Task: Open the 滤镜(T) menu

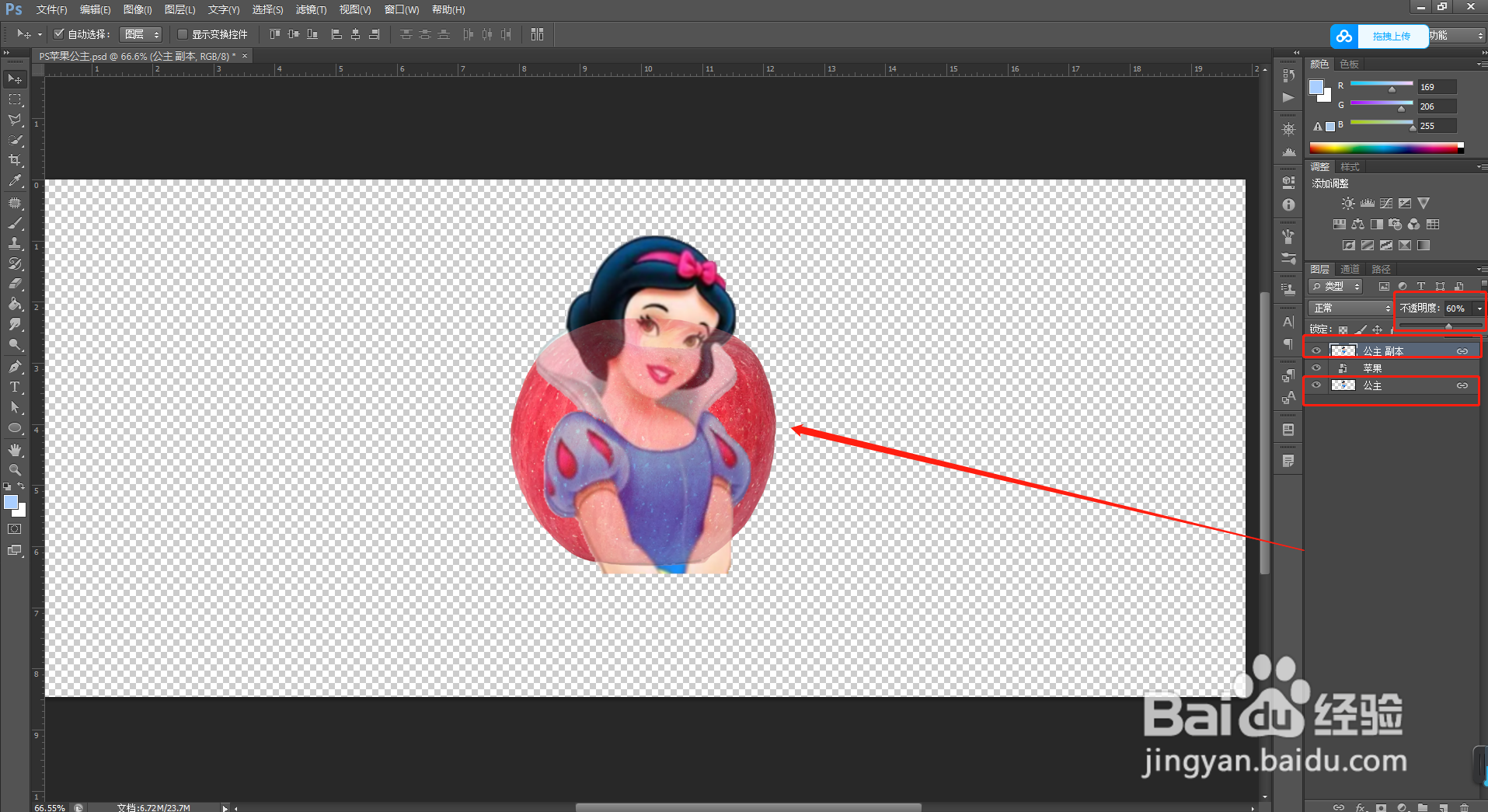Action: tap(311, 9)
